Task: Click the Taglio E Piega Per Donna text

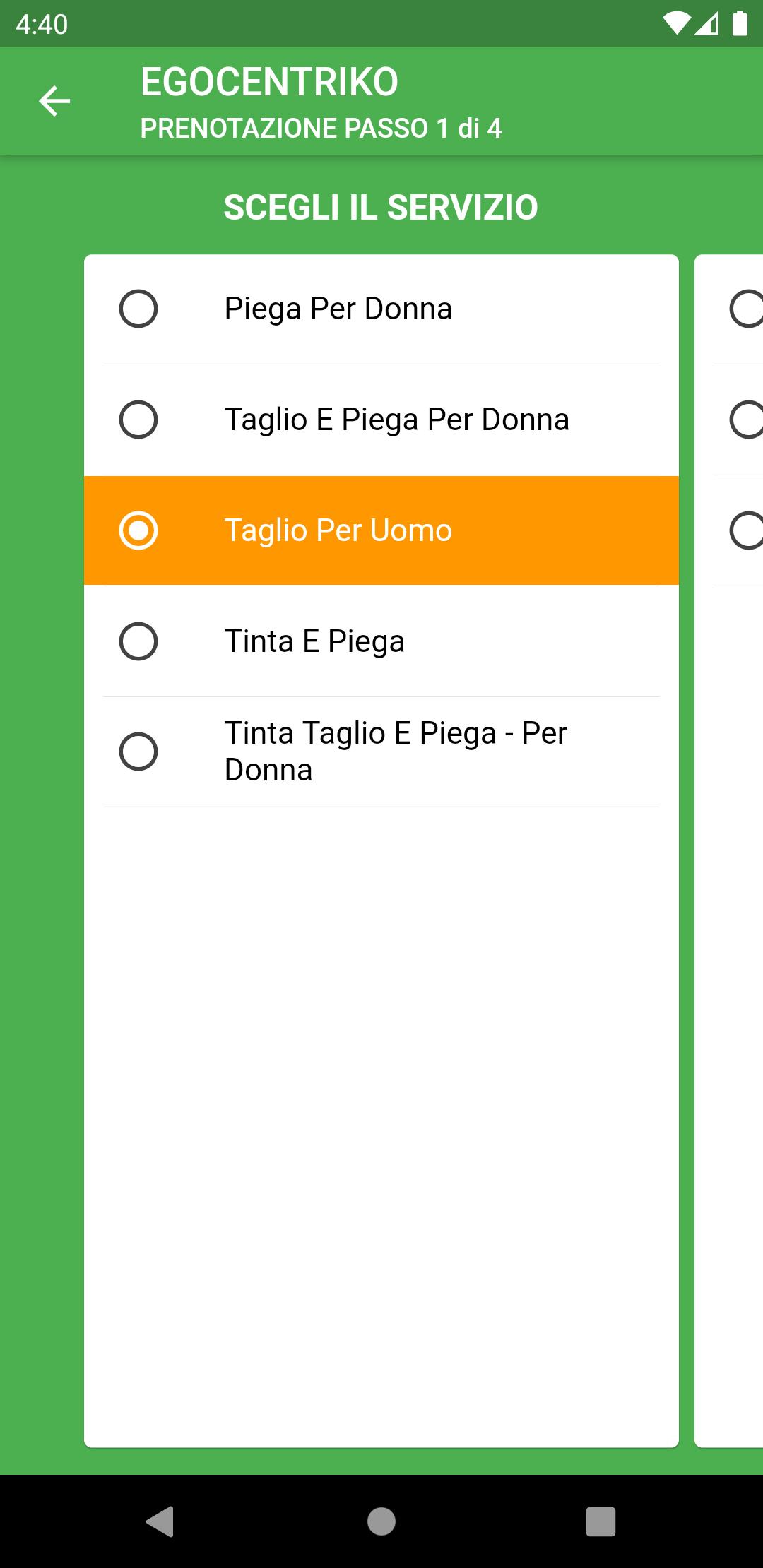Action: tap(396, 420)
